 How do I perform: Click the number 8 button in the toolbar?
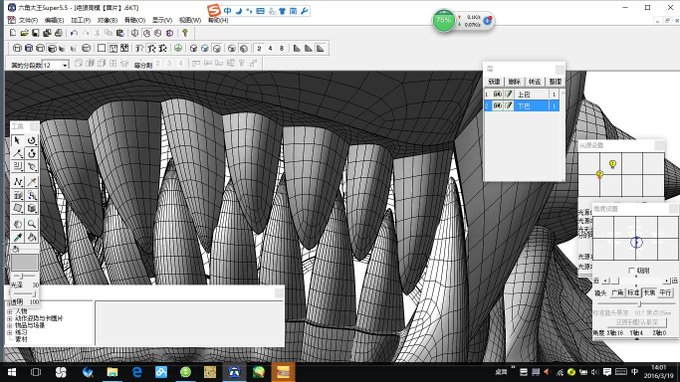point(281,48)
